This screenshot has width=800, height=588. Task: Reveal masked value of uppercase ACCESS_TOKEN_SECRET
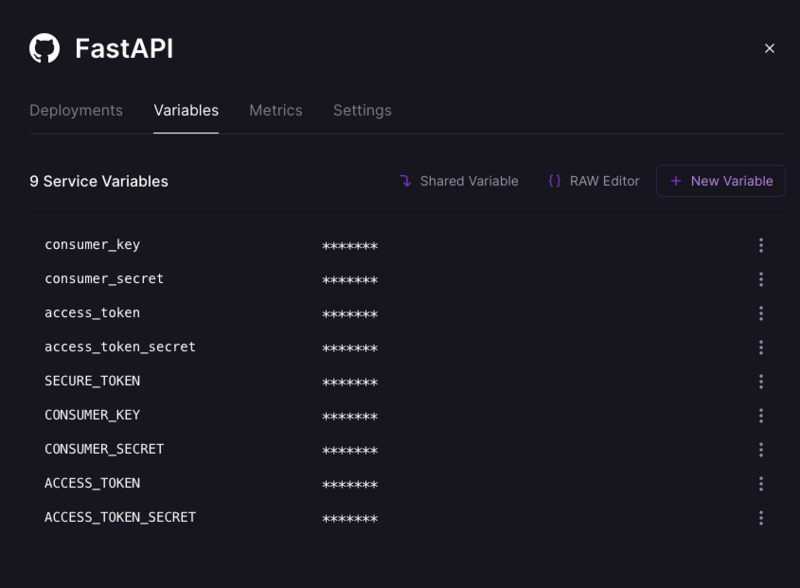click(x=350, y=519)
